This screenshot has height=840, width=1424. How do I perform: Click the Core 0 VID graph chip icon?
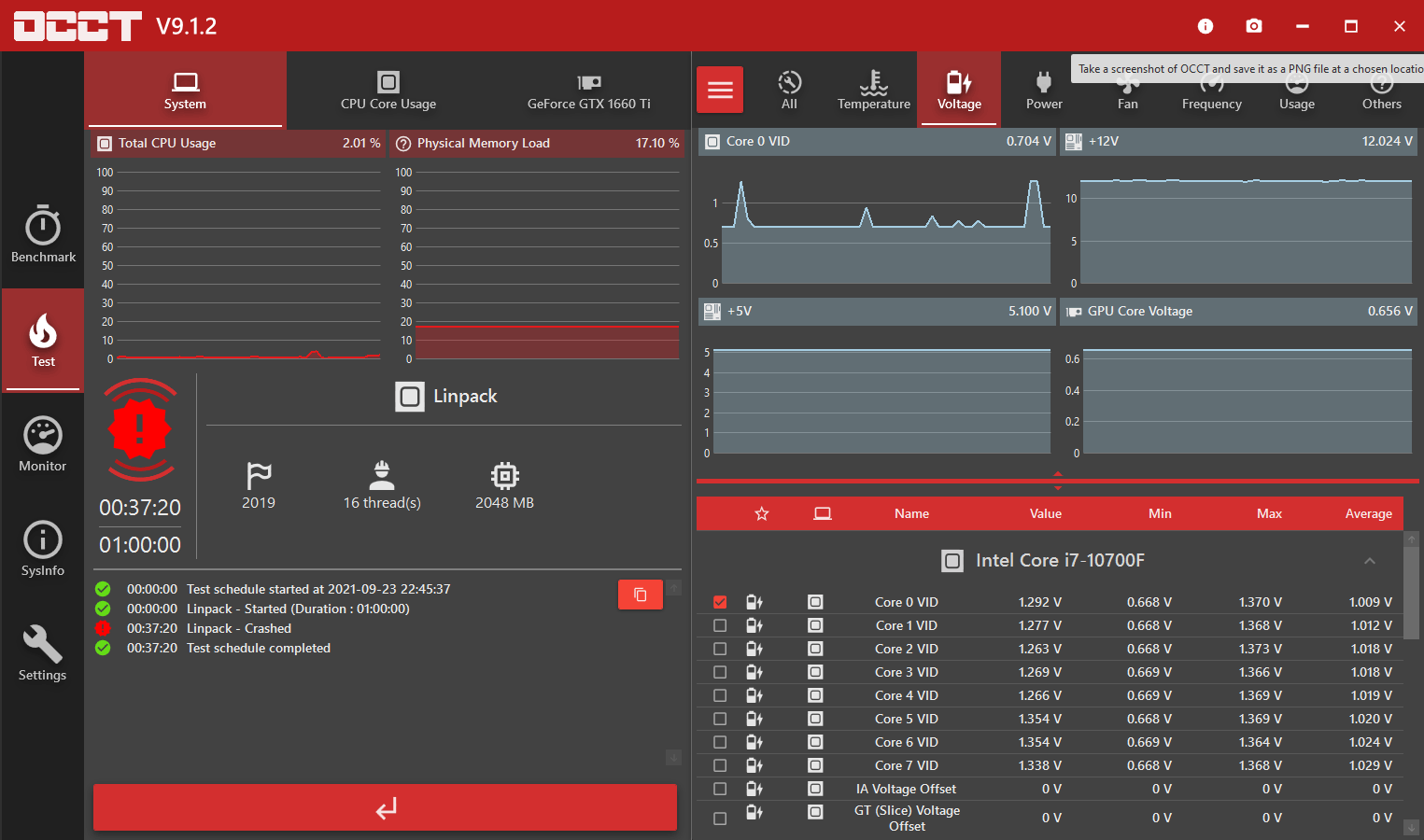tap(712, 142)
